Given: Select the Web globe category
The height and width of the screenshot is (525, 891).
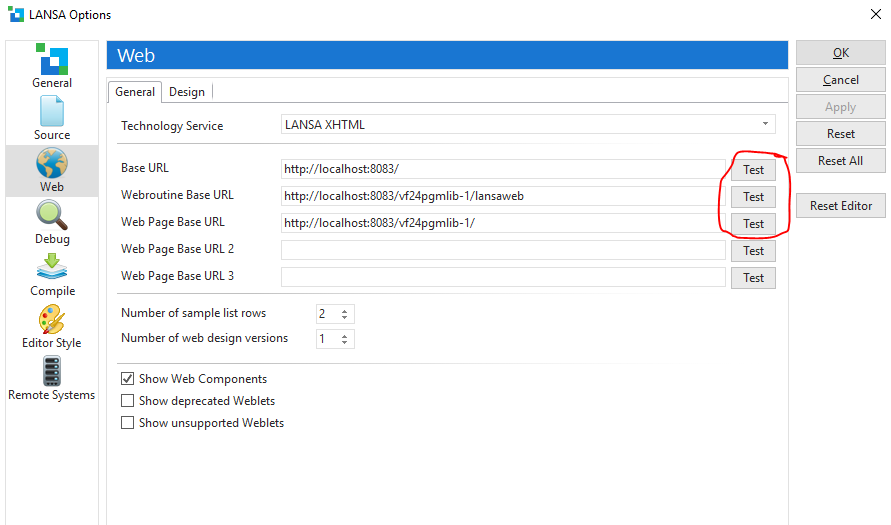Looking at the screenshot, I should click(x=52, y=170).
